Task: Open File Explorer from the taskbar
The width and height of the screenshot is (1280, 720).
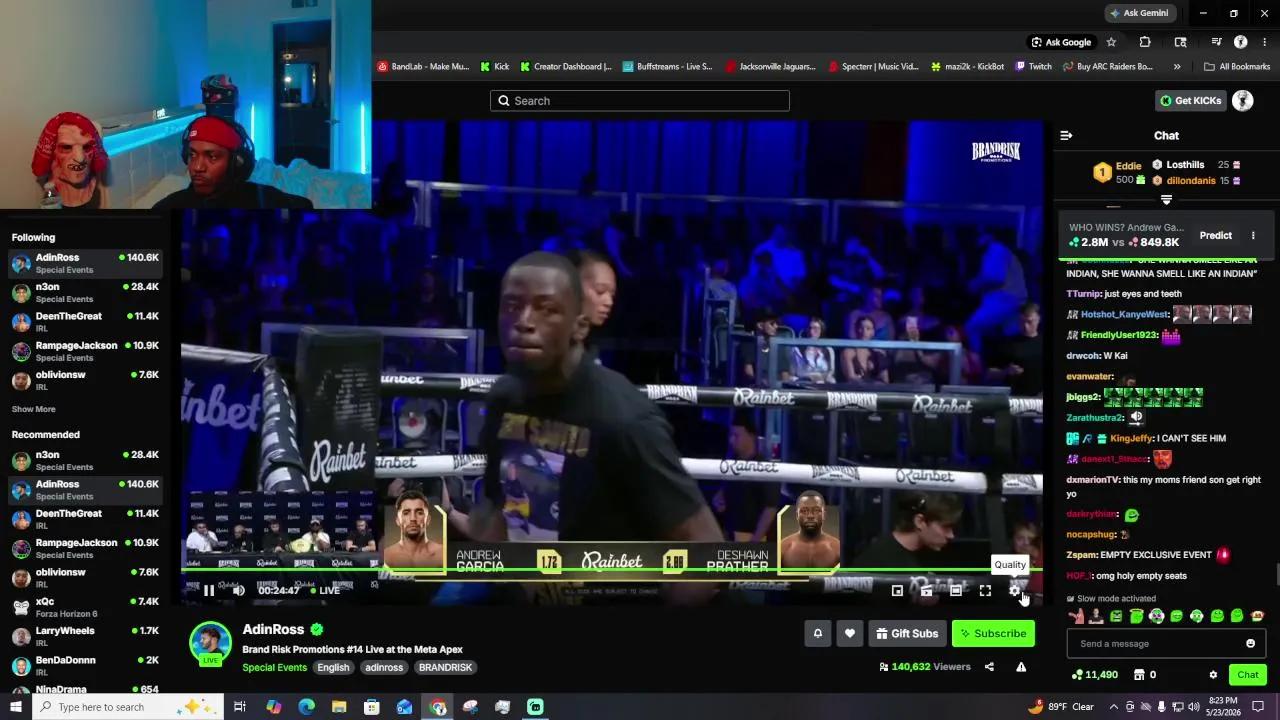Action: click(x=339, y=707)
